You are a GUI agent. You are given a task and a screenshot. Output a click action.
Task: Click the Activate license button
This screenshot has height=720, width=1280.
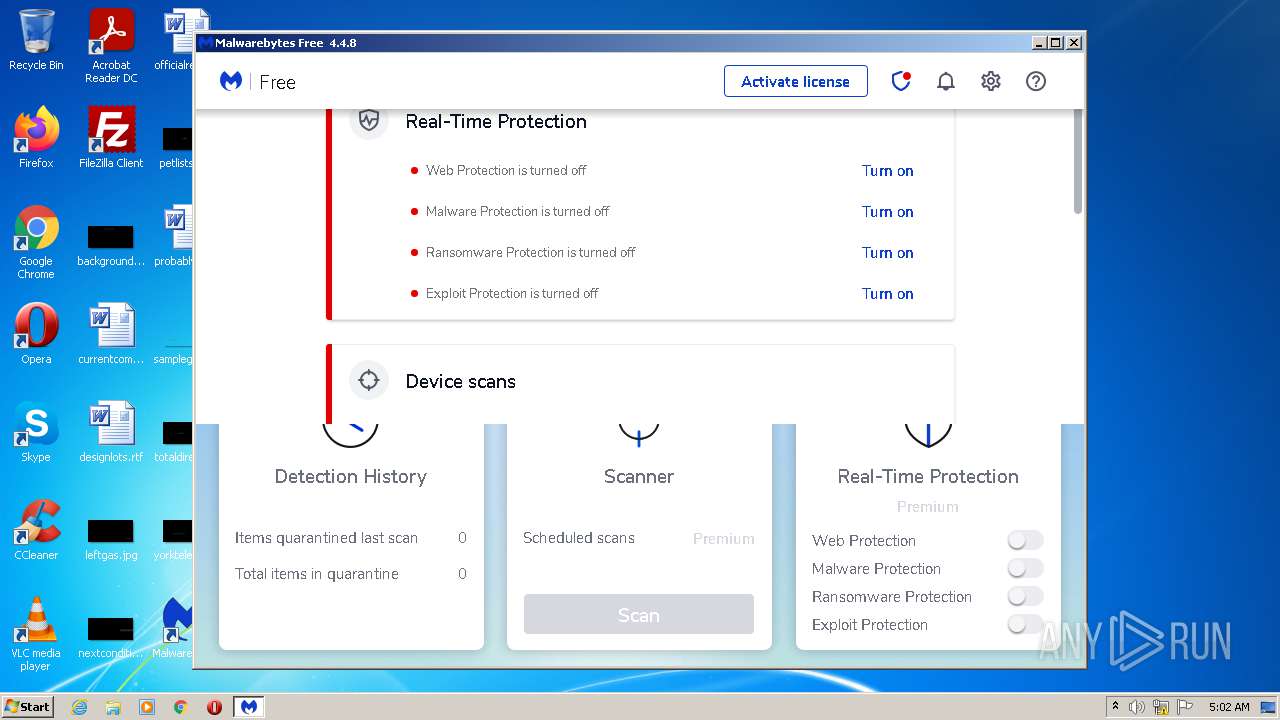point(795,82)
